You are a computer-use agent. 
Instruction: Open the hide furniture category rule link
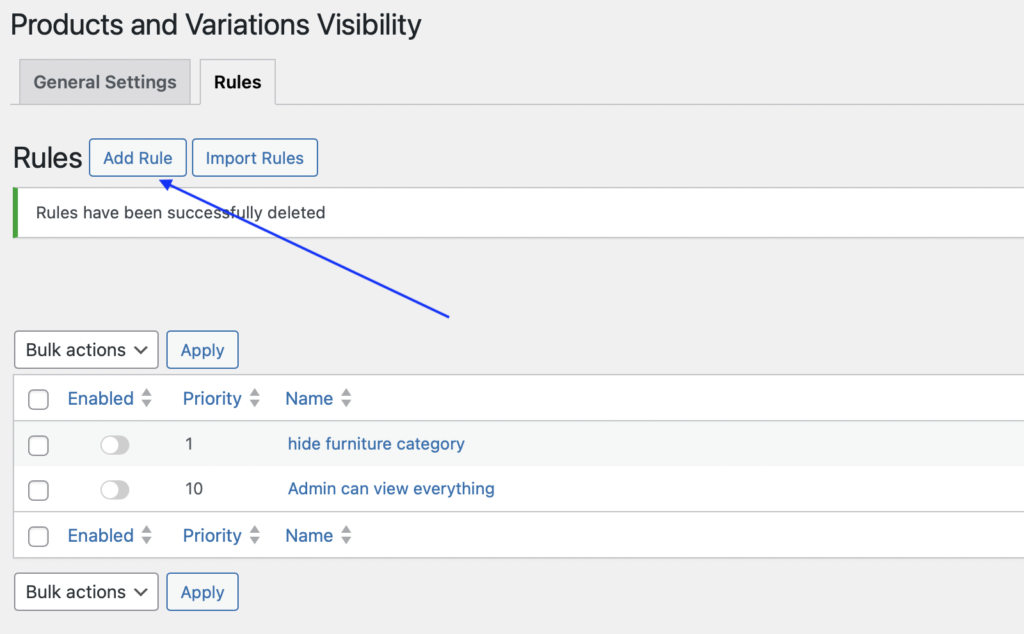[x=376, y=444]
